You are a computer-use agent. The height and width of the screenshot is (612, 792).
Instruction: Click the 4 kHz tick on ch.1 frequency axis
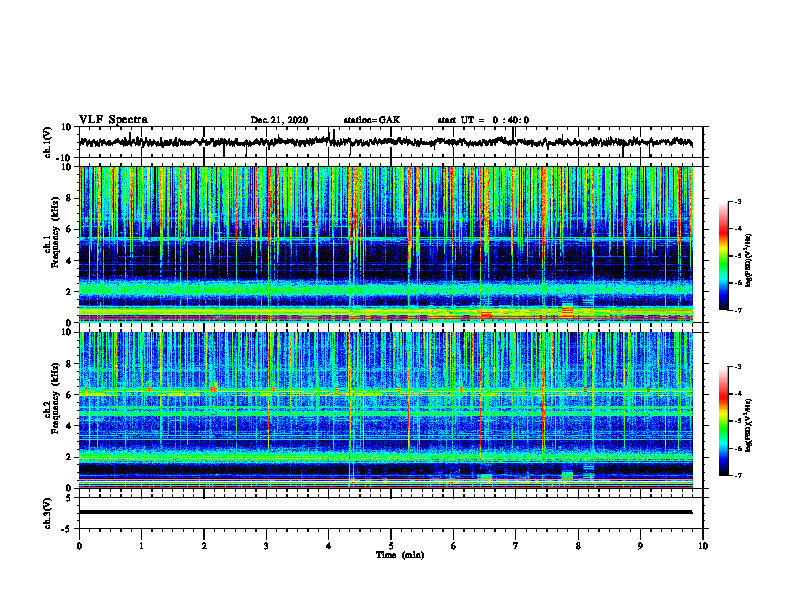click(x=70, y=261)
